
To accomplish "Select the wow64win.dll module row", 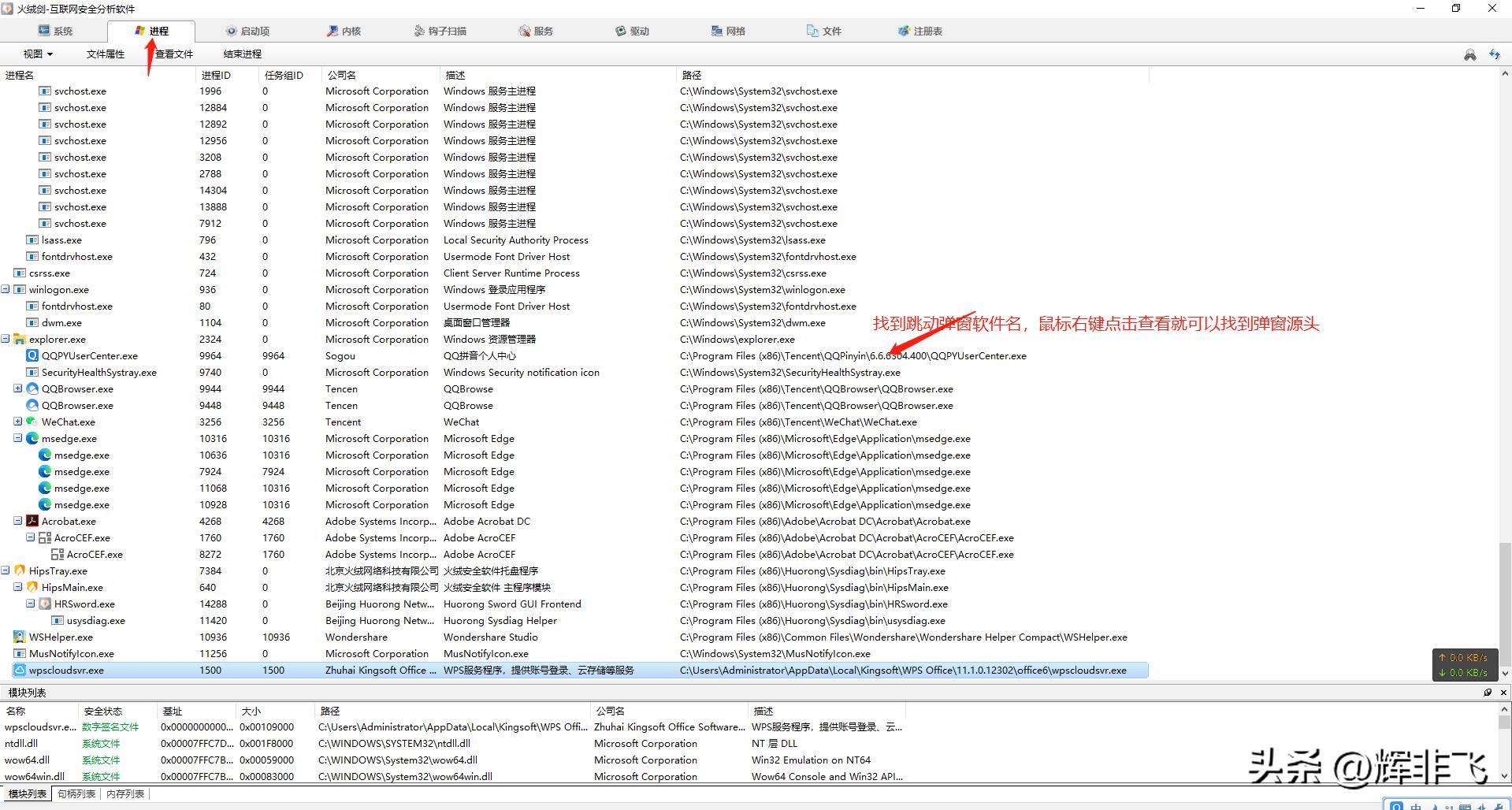I will click(453, 777).
